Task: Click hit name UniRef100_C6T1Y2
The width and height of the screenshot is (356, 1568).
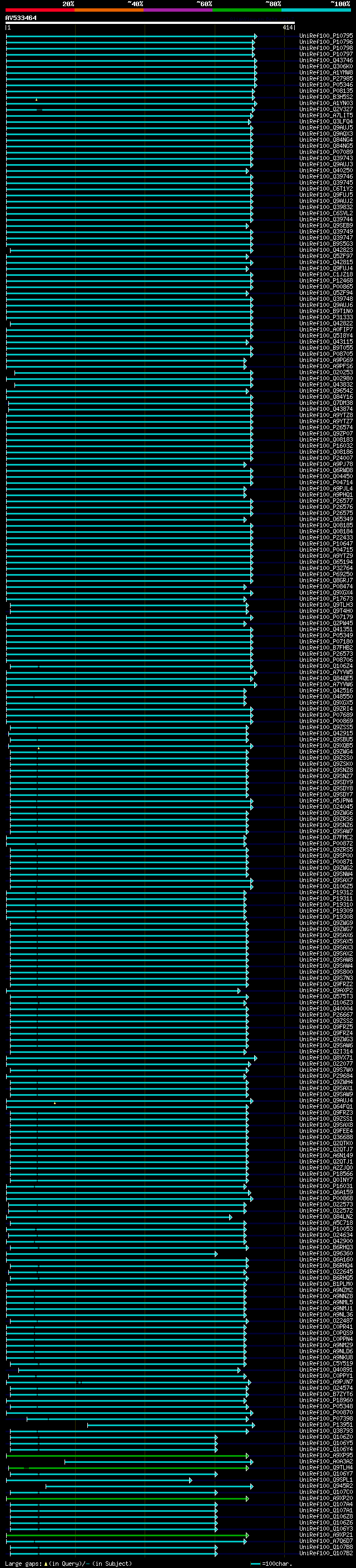Action: tap(326, 189)
